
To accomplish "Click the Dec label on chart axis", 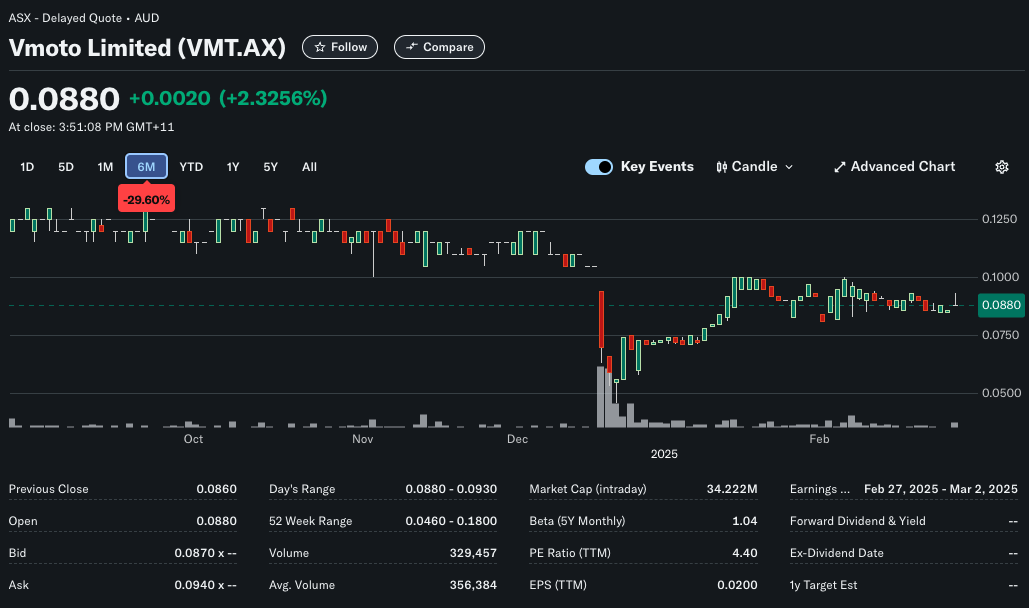I will [517, 439].
